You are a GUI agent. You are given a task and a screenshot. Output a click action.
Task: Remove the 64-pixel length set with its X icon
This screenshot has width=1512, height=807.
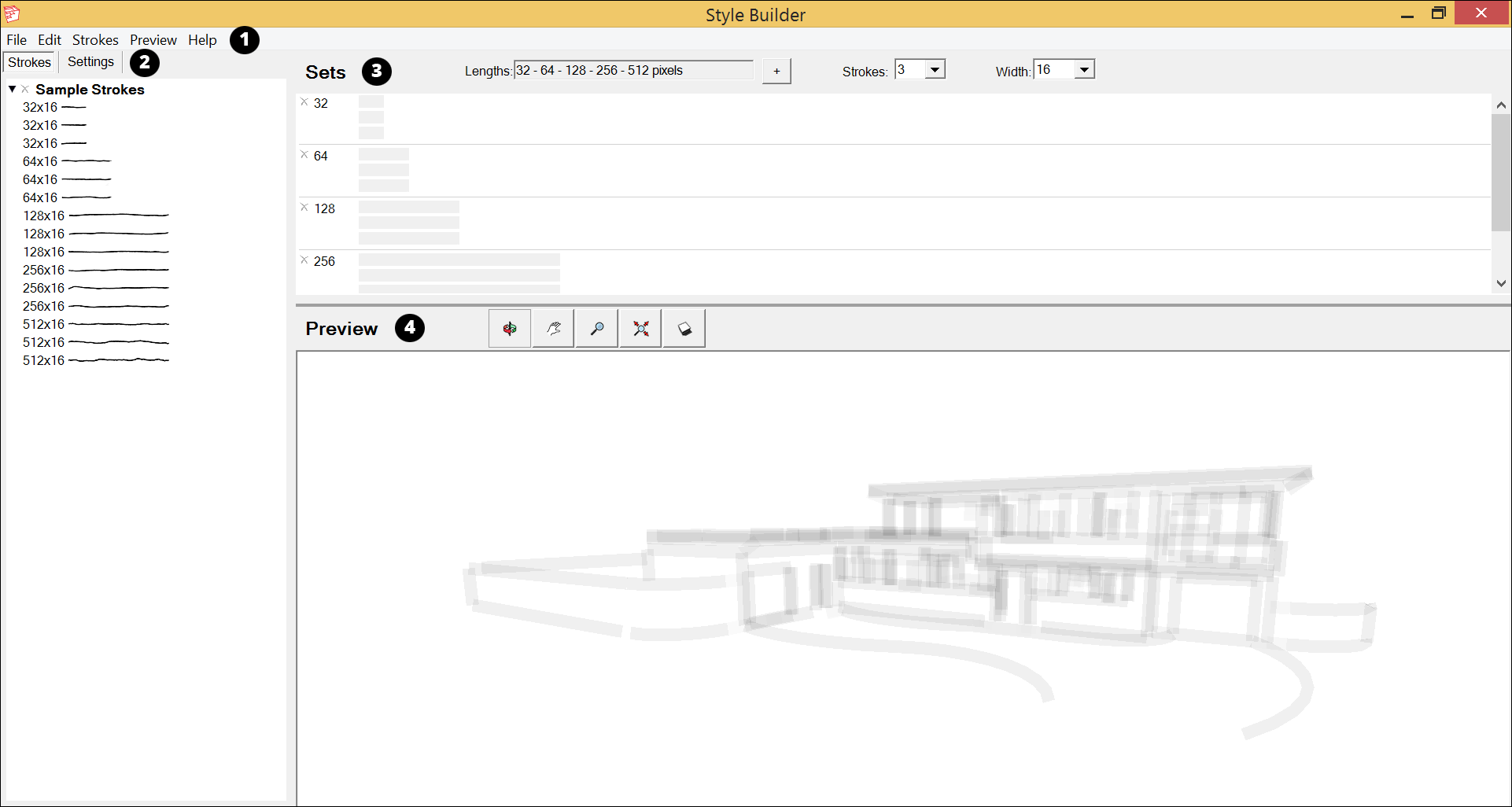pos(304,153)
